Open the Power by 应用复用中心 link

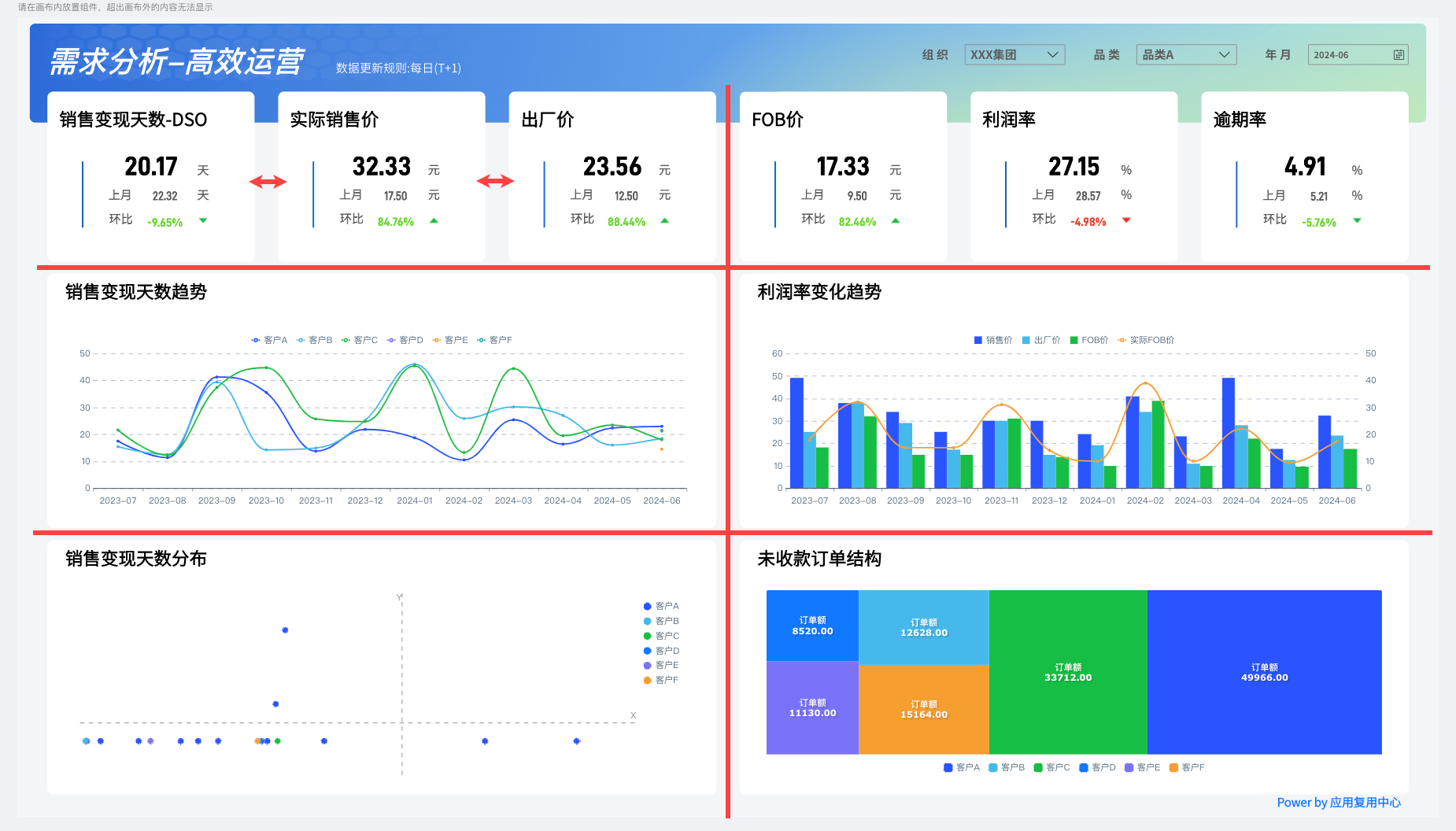pyautogui.click(x=1339, y=803)
